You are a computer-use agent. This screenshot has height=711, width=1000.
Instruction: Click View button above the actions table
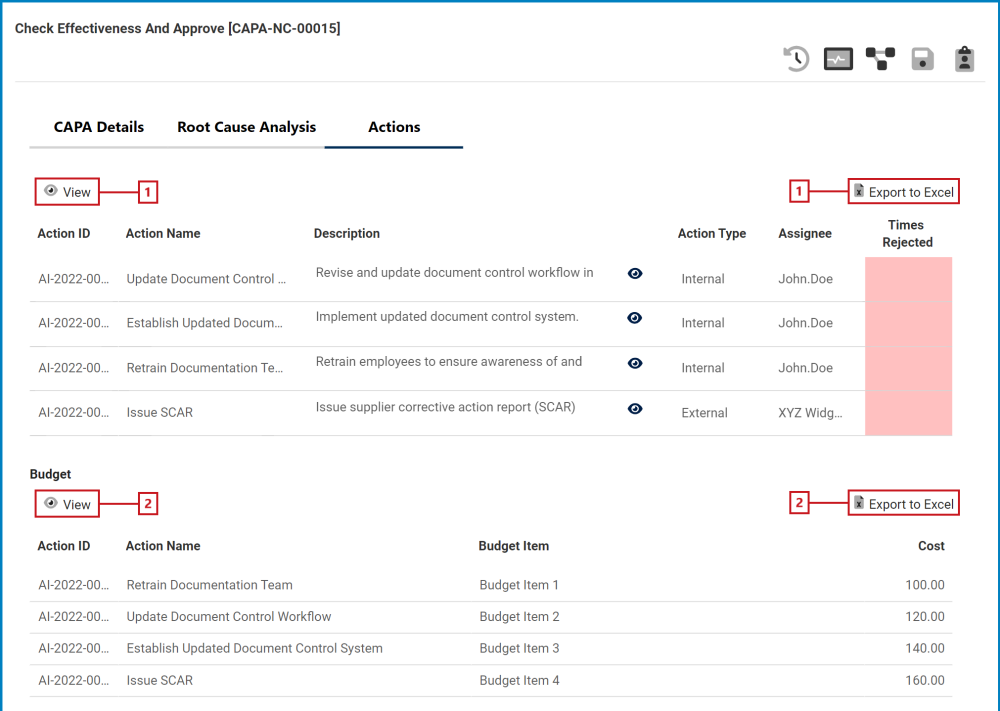[68, 192]
